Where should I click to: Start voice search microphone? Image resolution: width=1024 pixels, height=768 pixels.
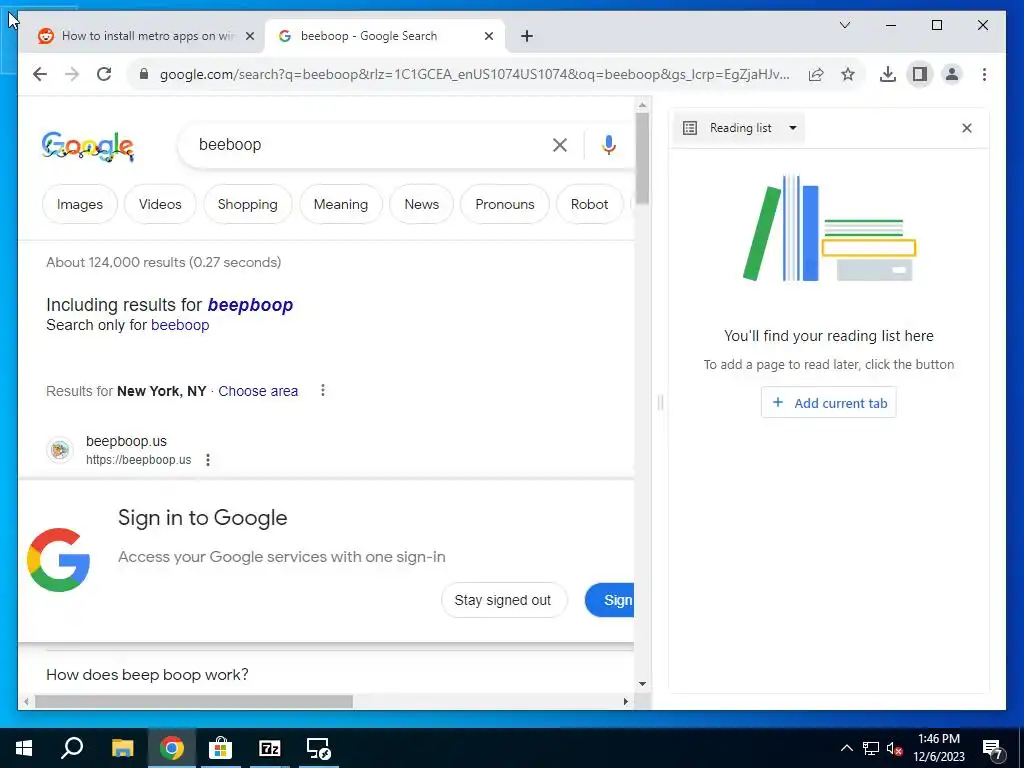609,145
